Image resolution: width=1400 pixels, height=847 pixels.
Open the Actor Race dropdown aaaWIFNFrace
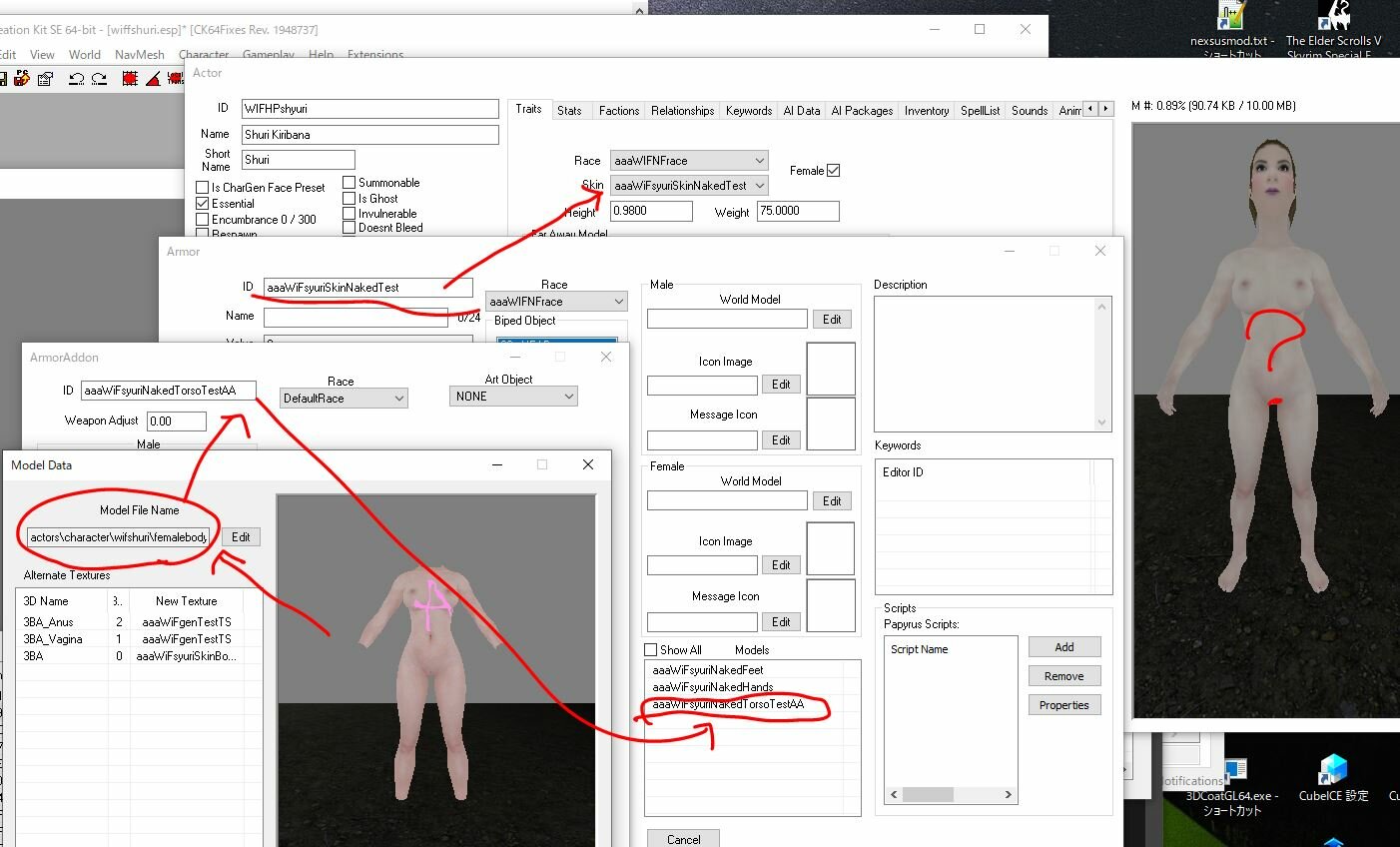(689, 161)
